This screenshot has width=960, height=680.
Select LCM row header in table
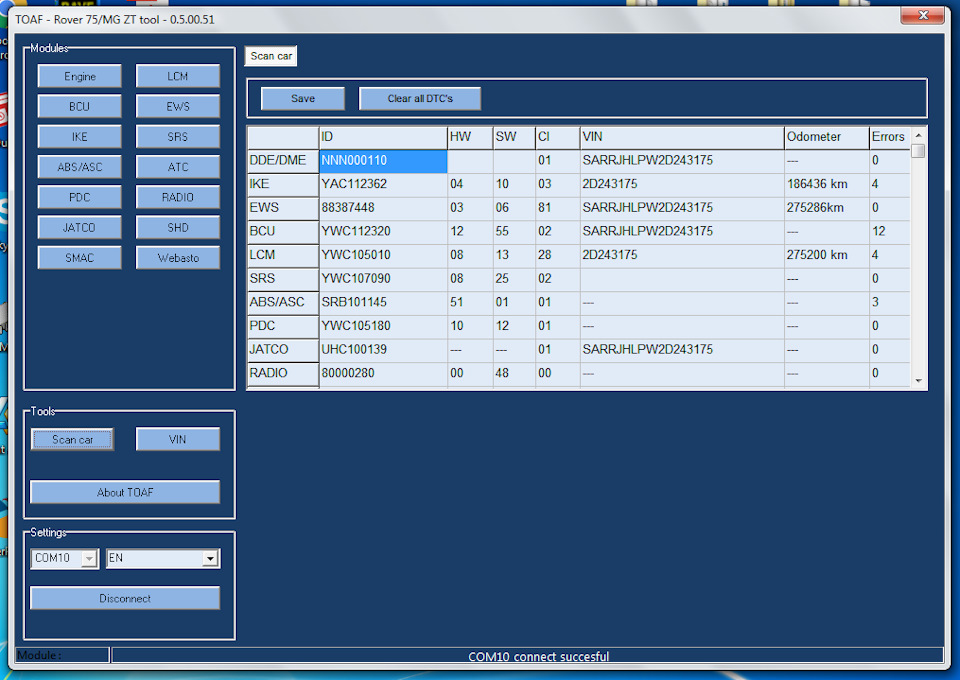[283, 255]
